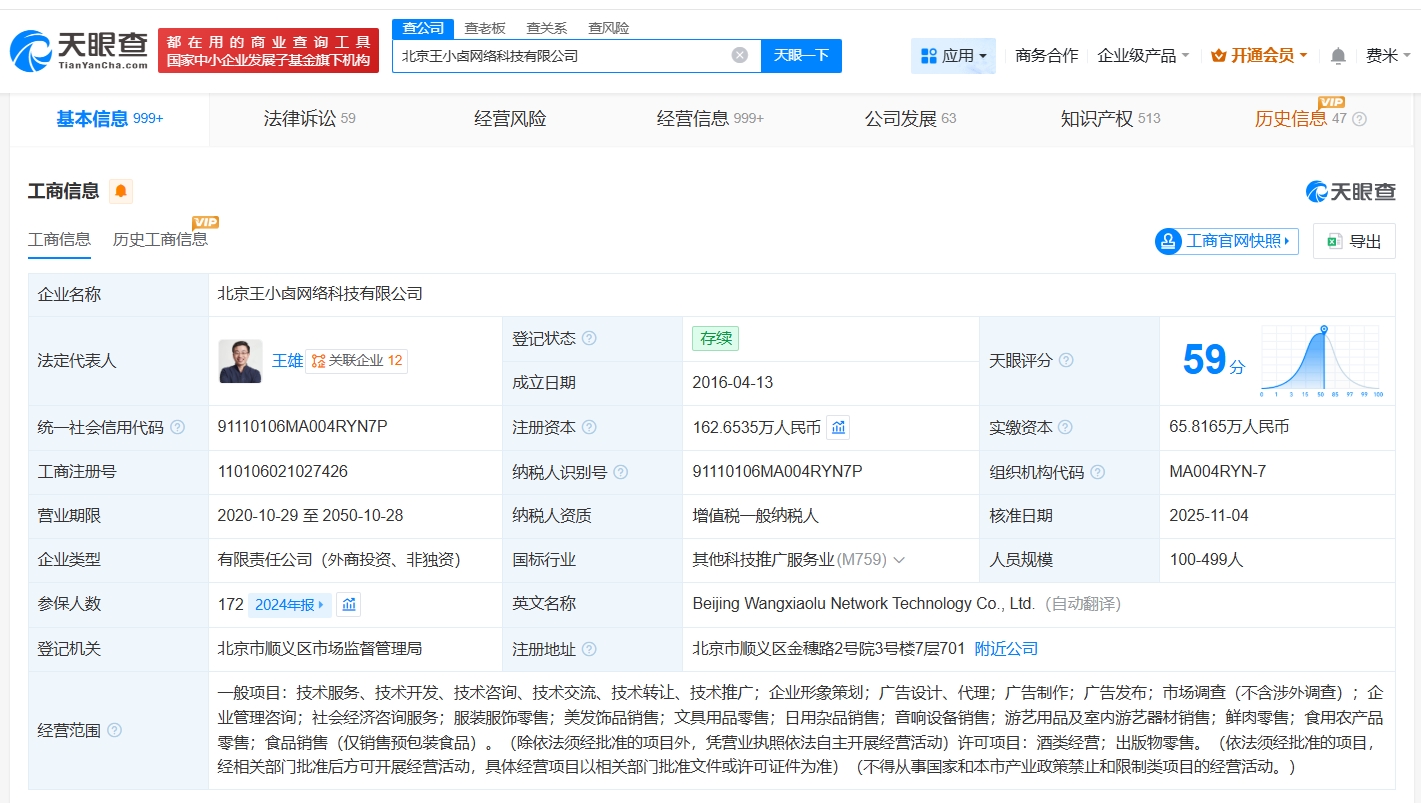Viewport: 1421px width, 803px height.
Task: Click help icon beside 统一社会信用代码
Action: tap(178, 428)
